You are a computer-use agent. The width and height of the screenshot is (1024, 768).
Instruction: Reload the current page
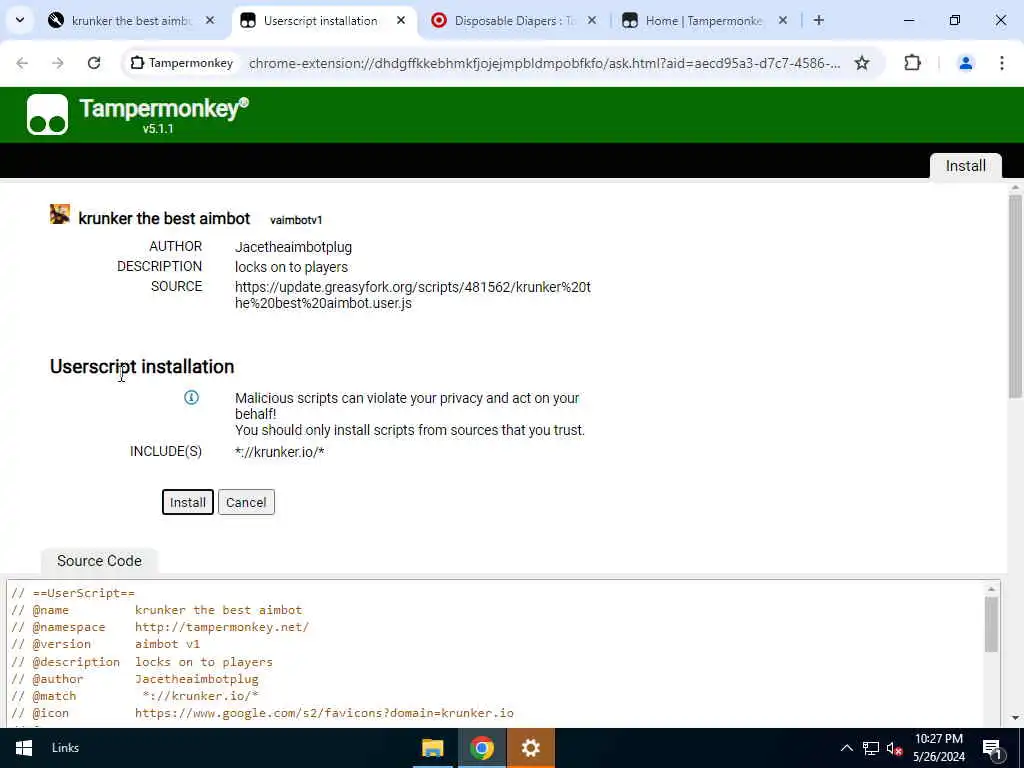94,63
